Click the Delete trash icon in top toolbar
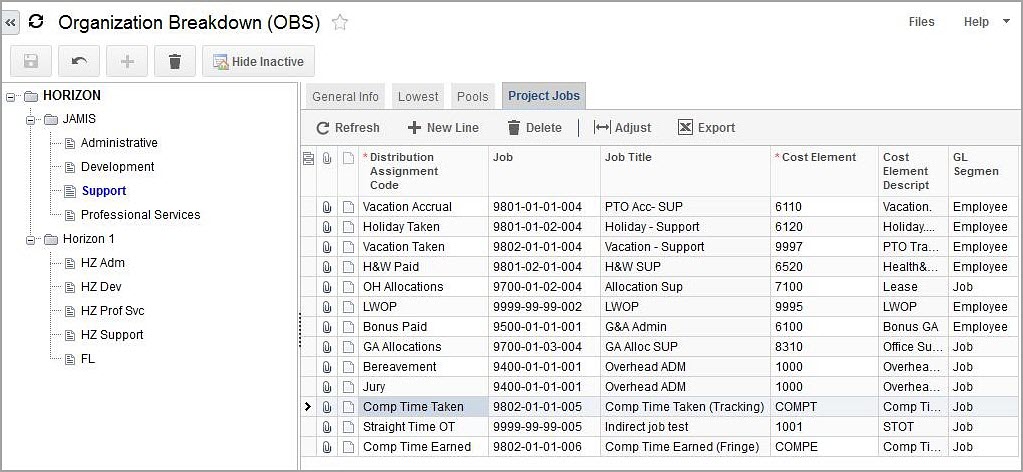Image resolution: width=1023 pixels, height=472 pixels. click(x=175, y=62)
